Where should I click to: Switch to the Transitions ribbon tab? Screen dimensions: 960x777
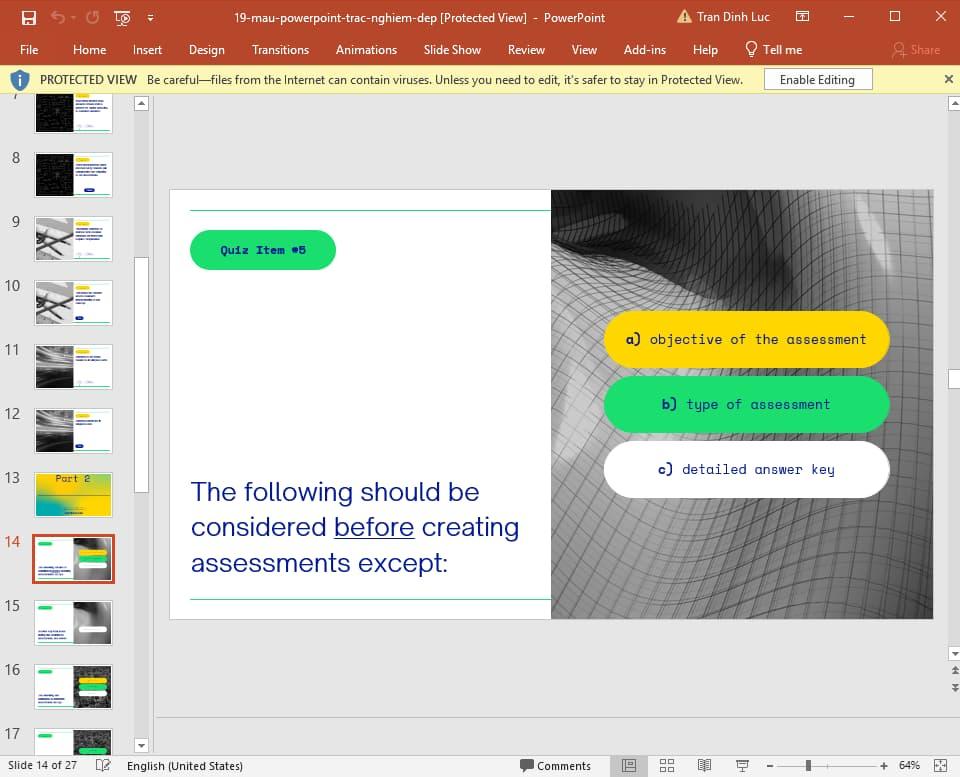280,49
